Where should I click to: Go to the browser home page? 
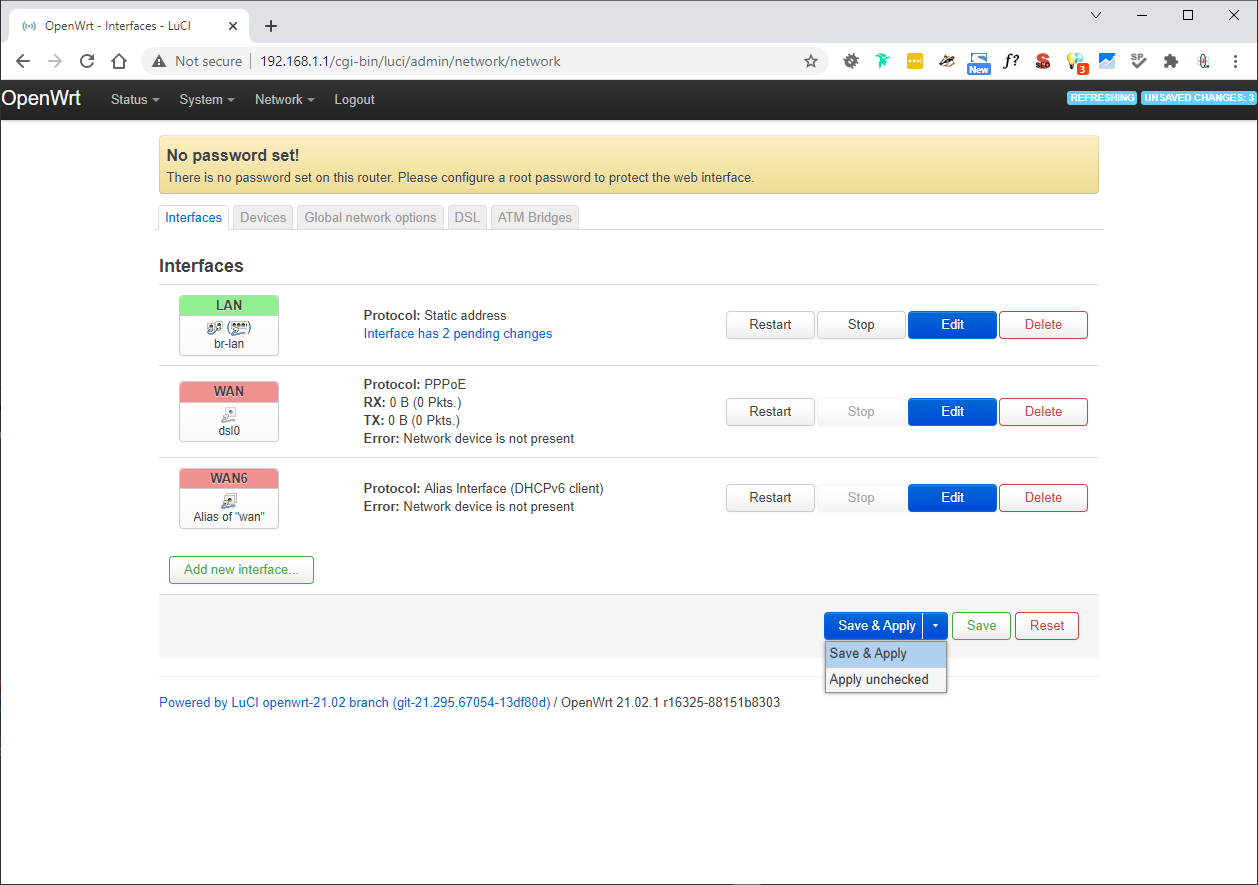pos(119,61)
